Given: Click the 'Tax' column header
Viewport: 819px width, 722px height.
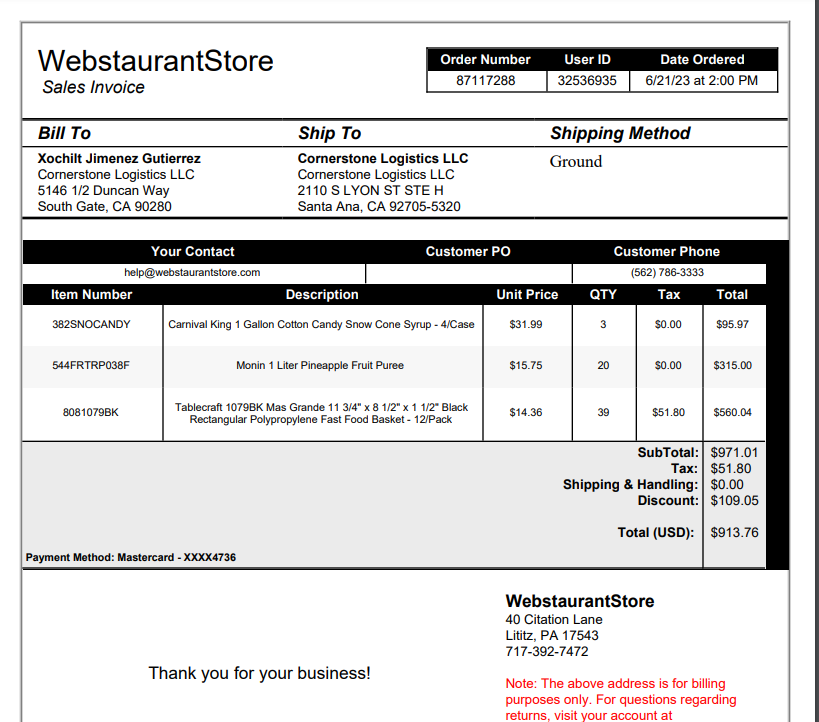Looking at the screenshot, I should [669, 295].
